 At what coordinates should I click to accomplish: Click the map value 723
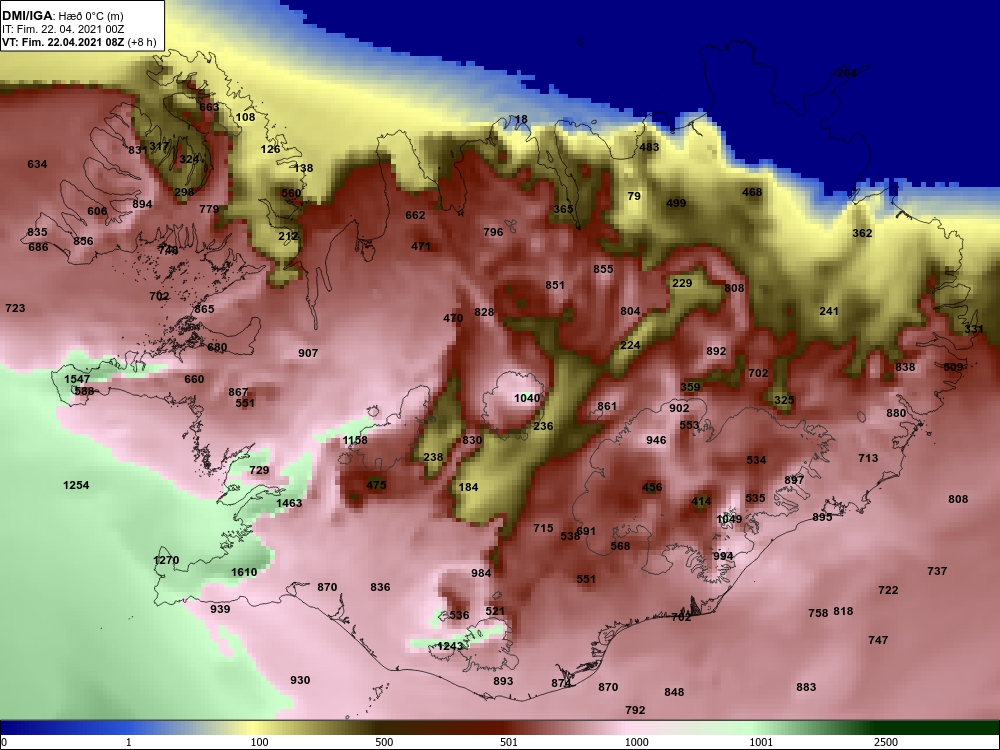coord(15,308)
